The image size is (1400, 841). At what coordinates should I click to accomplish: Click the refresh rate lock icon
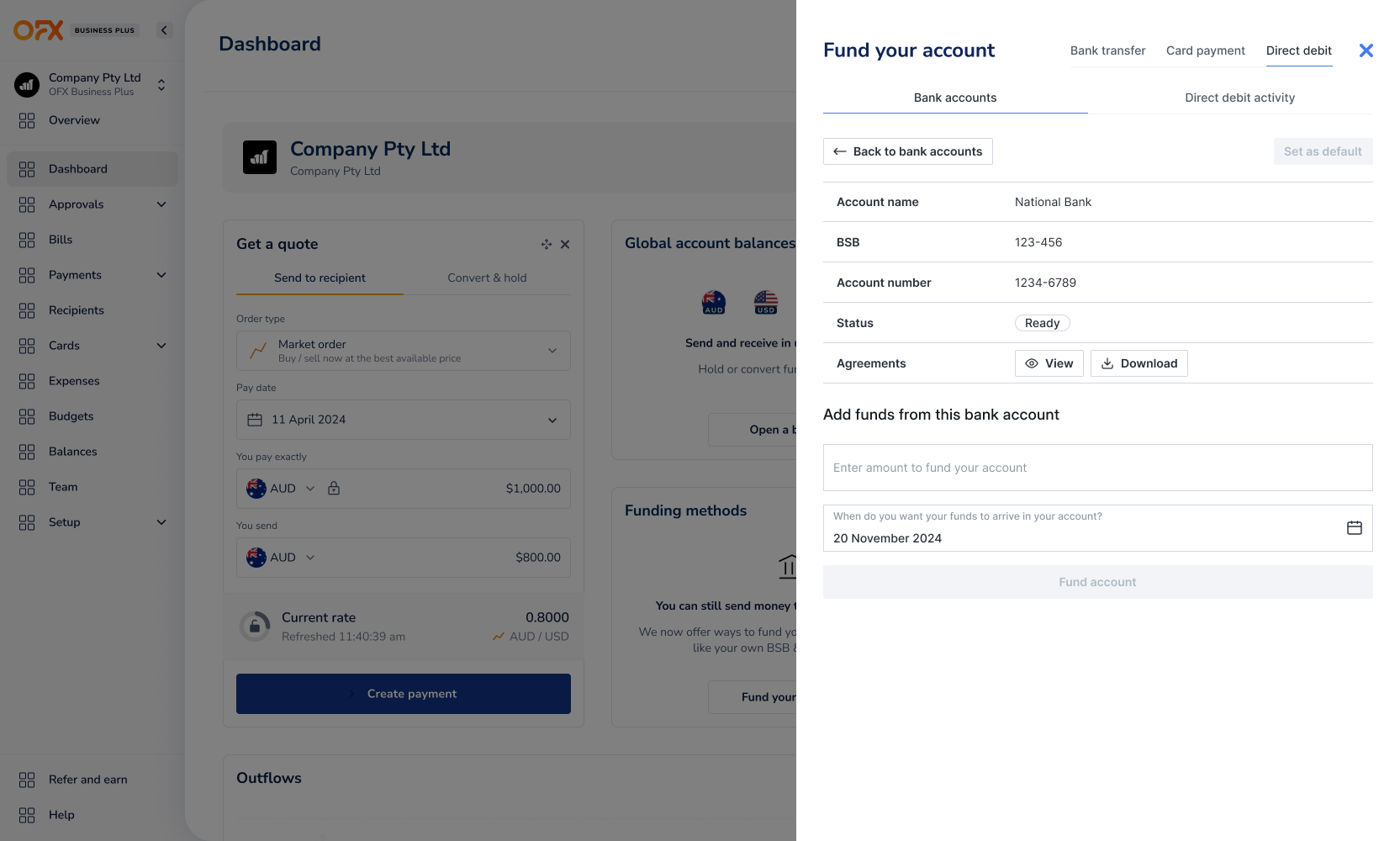(x=255, y=627)
